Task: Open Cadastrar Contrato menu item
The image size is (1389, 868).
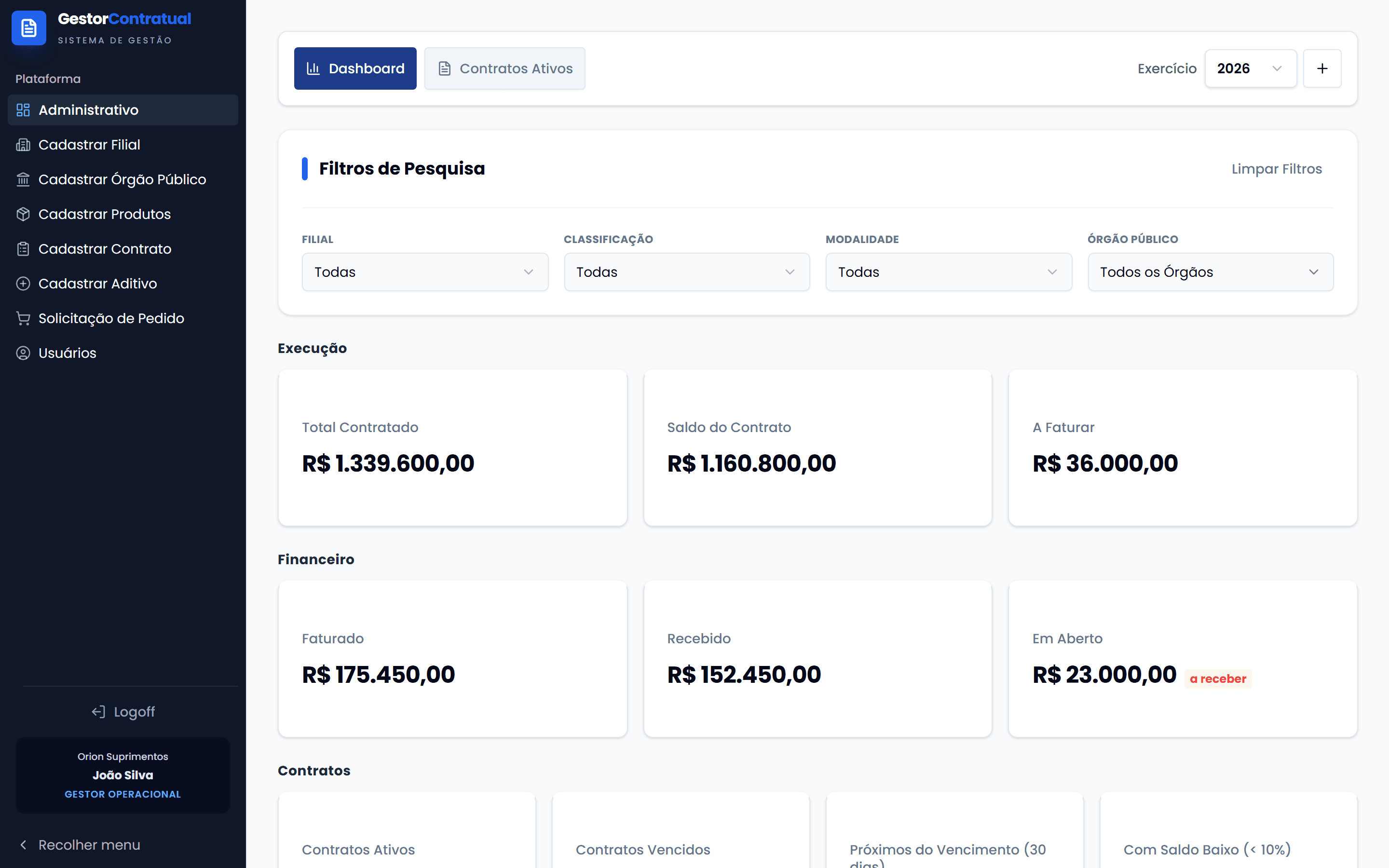Action: (x=123, y=248)
